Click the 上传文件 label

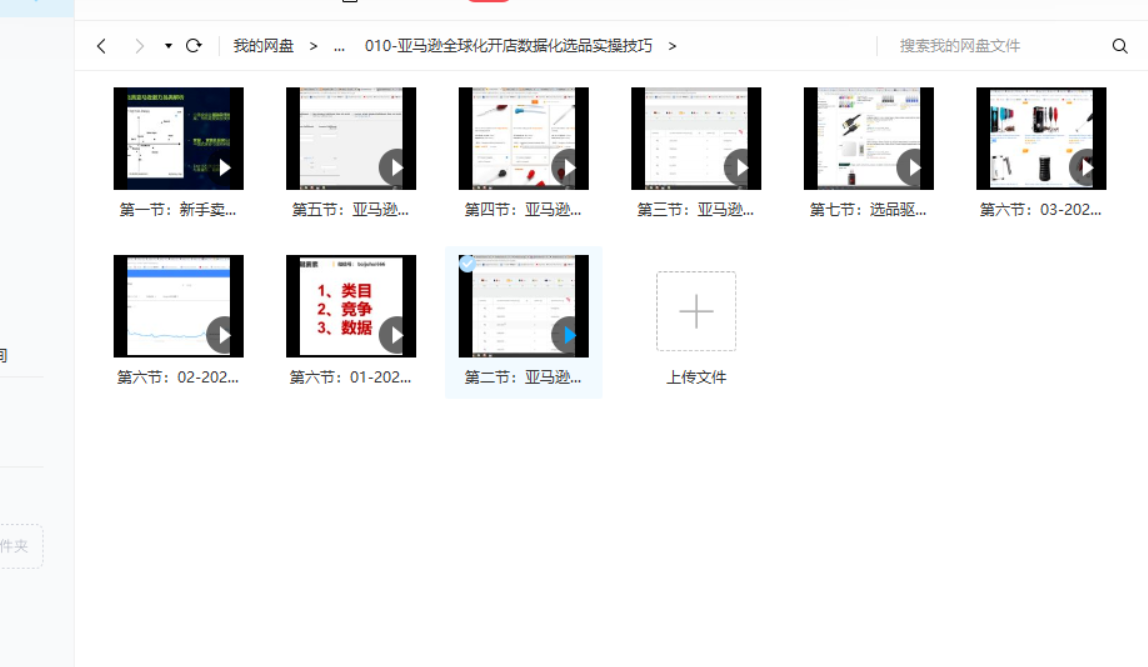click(x=696, y=378)
